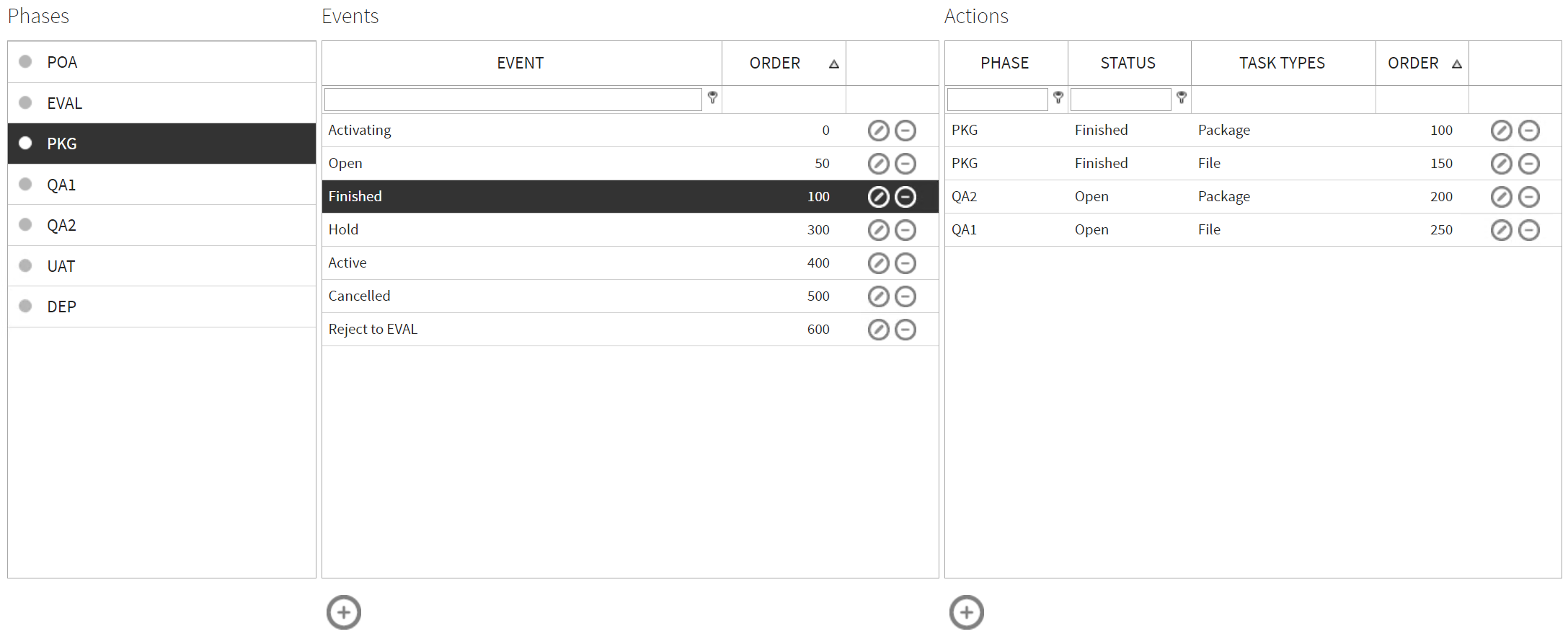This screenshot has height=634, width=1568.
Task: Remove the QA1 Open File action
Action: click(1528, 230)
